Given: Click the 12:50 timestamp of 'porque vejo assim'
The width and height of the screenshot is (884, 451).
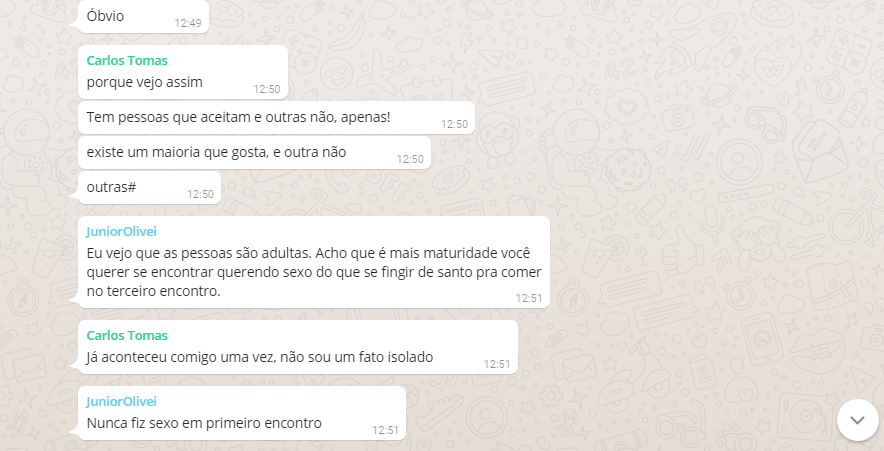Looking at the screenshot, I should 267,89.
